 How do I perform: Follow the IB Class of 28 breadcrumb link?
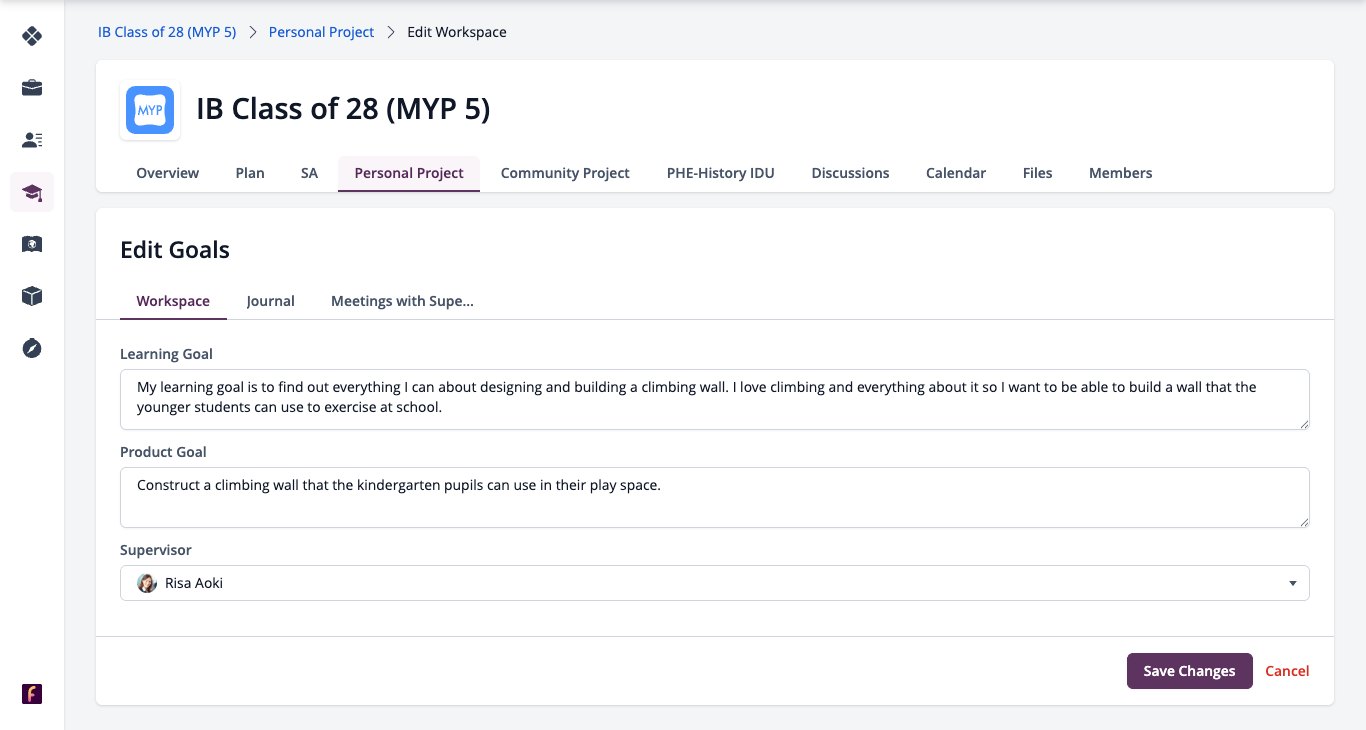point(167,32)
